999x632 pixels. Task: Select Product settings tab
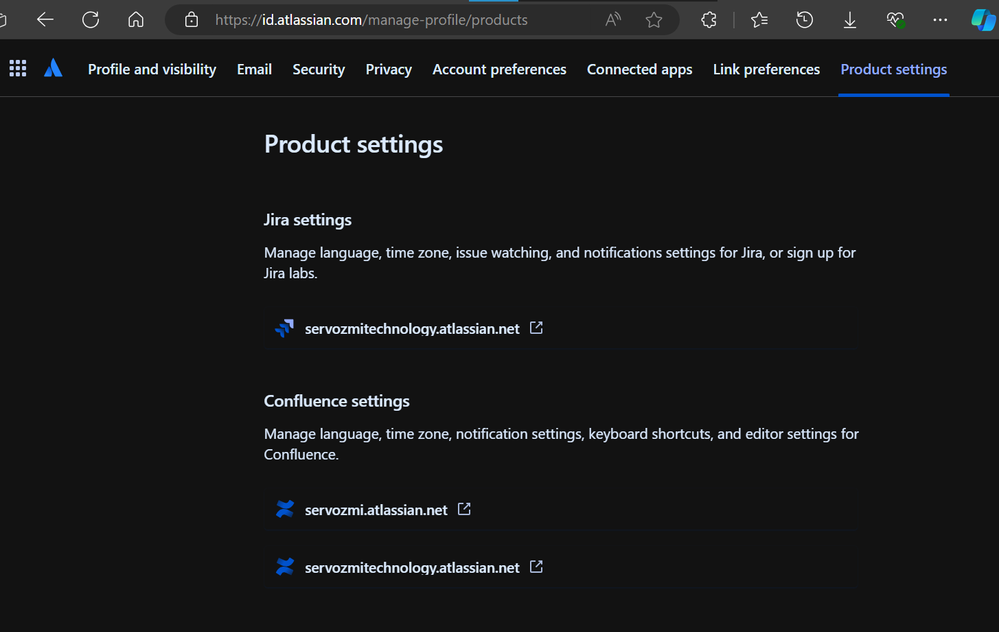pos(894,69)
